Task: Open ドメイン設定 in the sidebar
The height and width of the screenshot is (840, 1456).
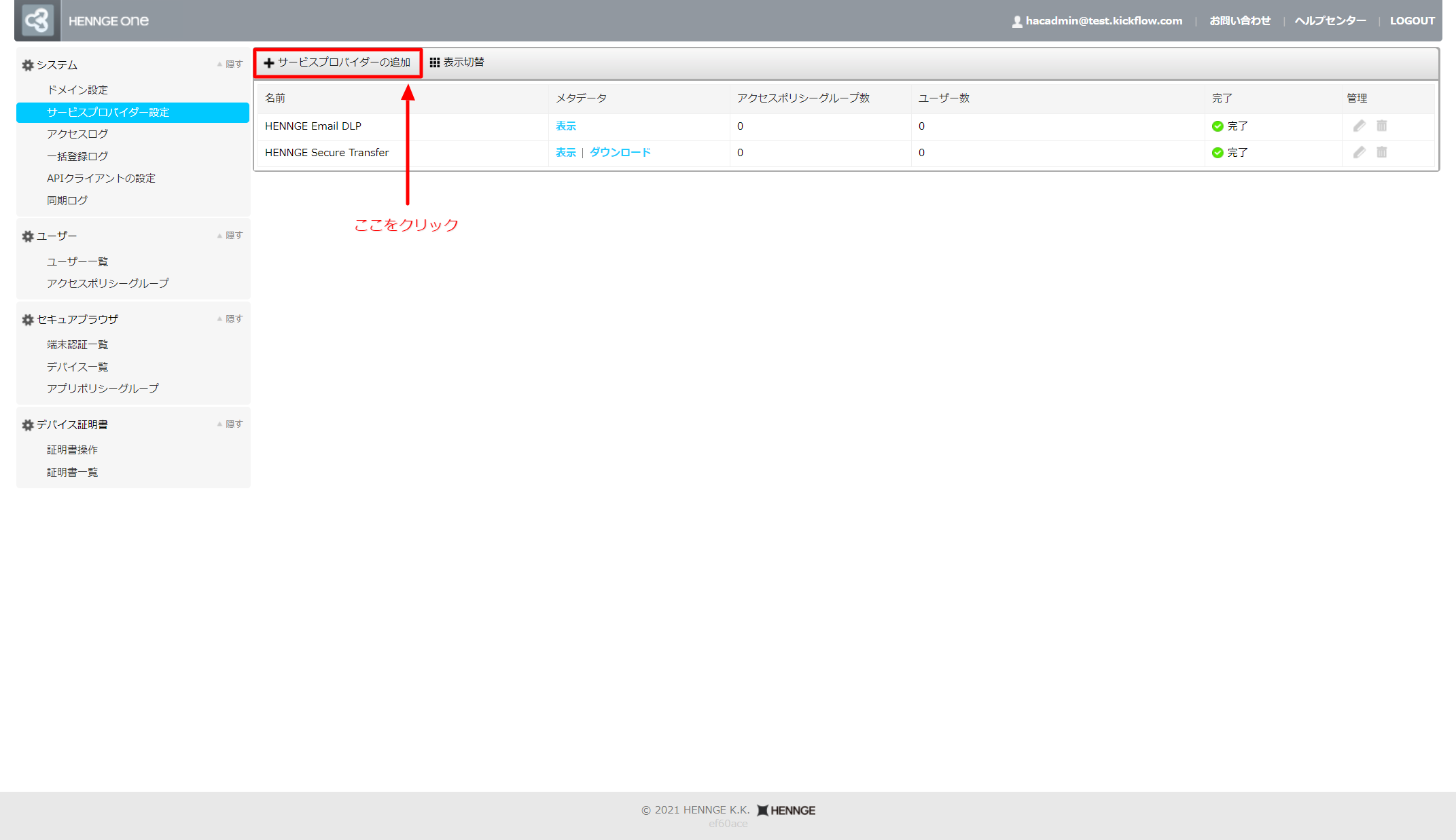Action: 77,90
